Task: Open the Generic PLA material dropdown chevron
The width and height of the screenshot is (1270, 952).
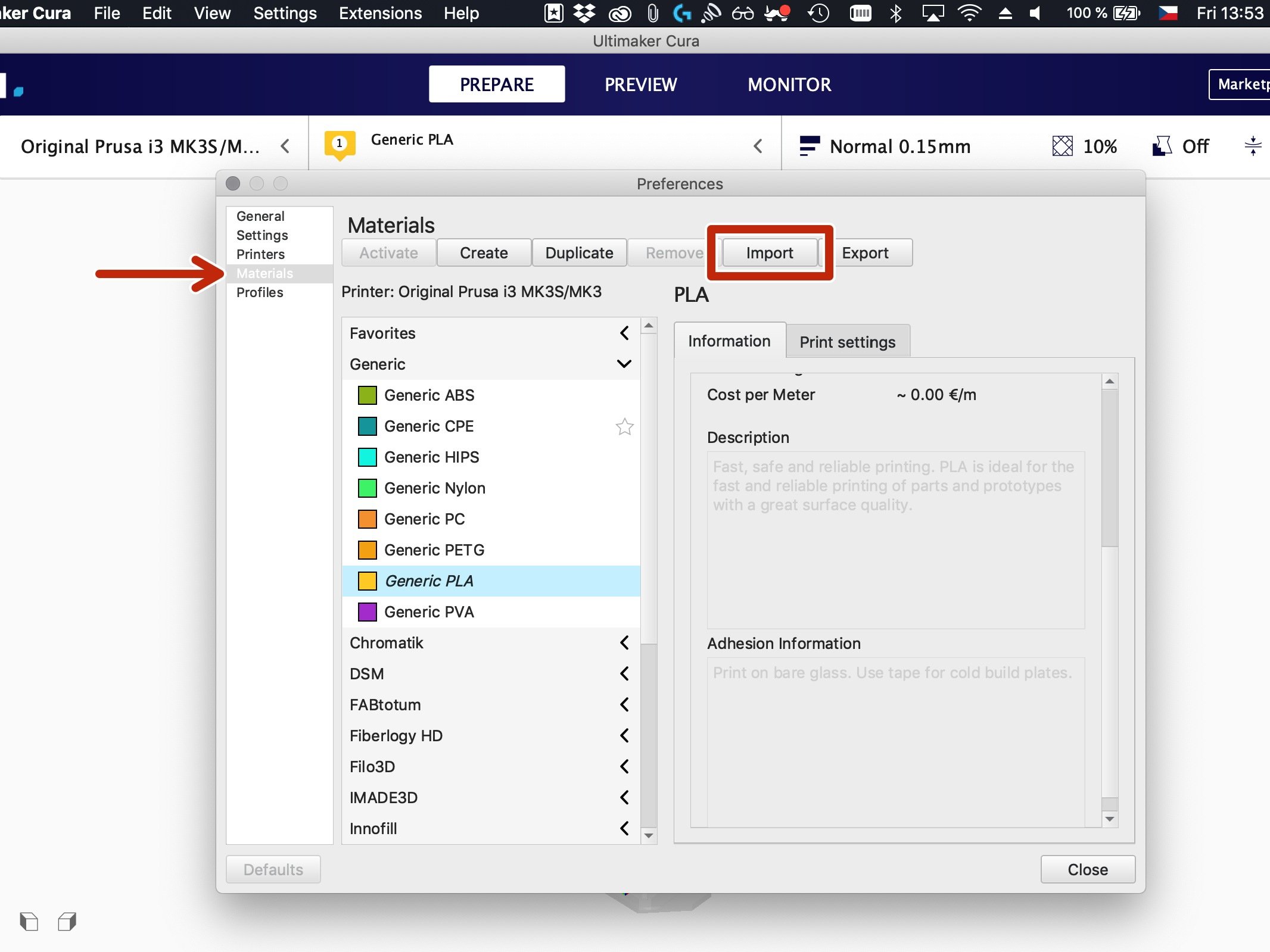Action: pyautogui.click(x=758, y=146)
